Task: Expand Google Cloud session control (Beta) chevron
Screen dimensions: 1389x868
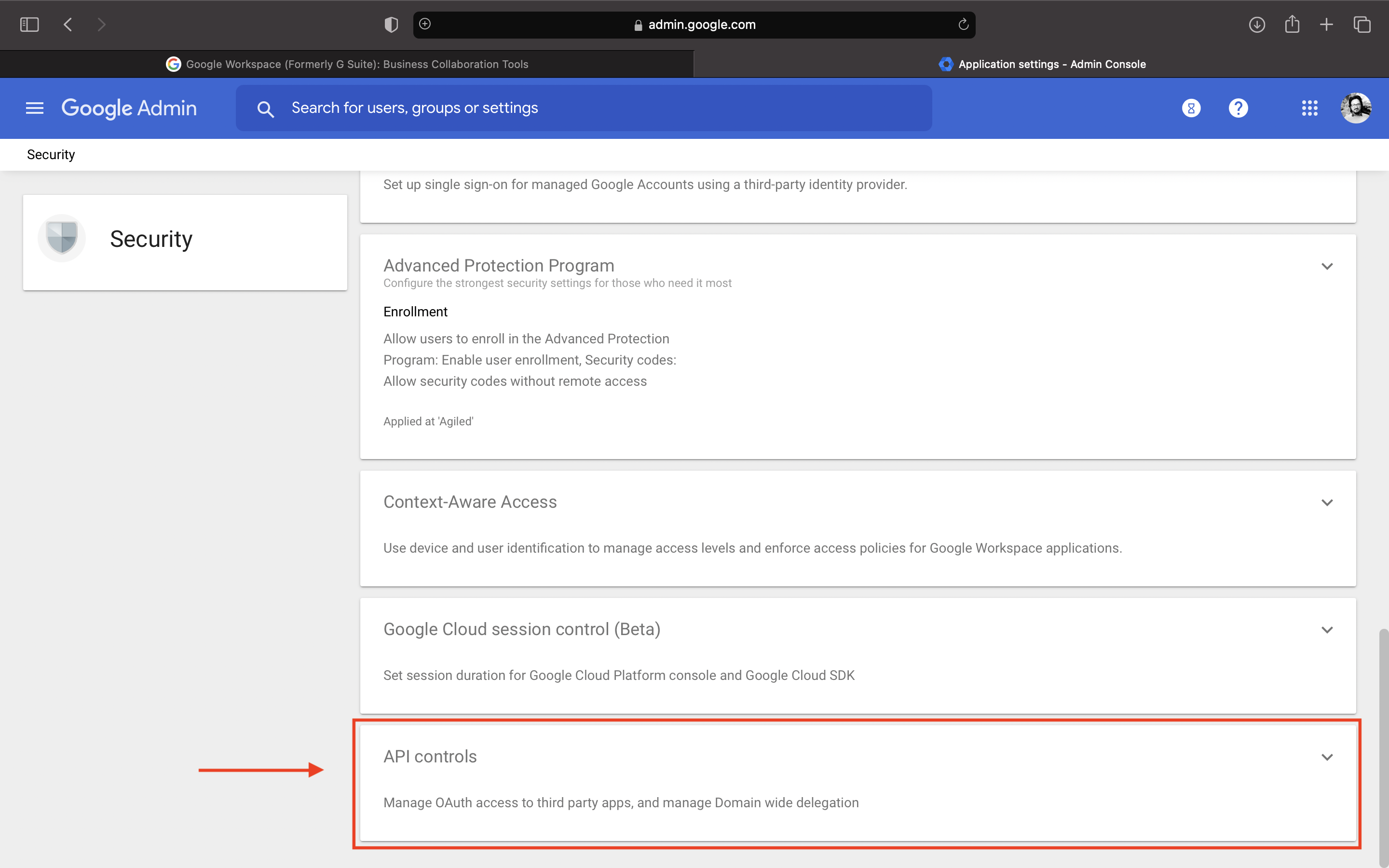Action: [1327, 630]
